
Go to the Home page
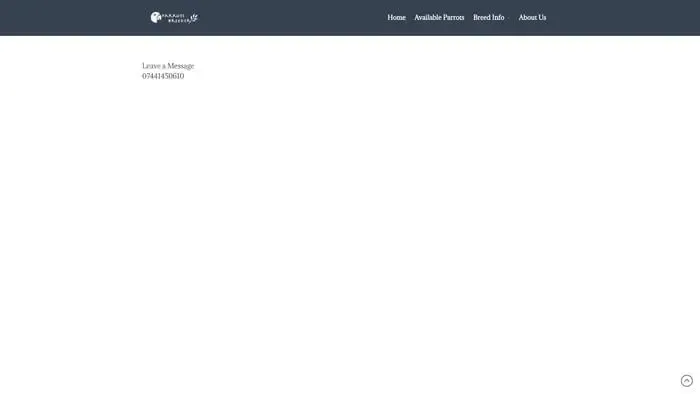coord(396,17)
